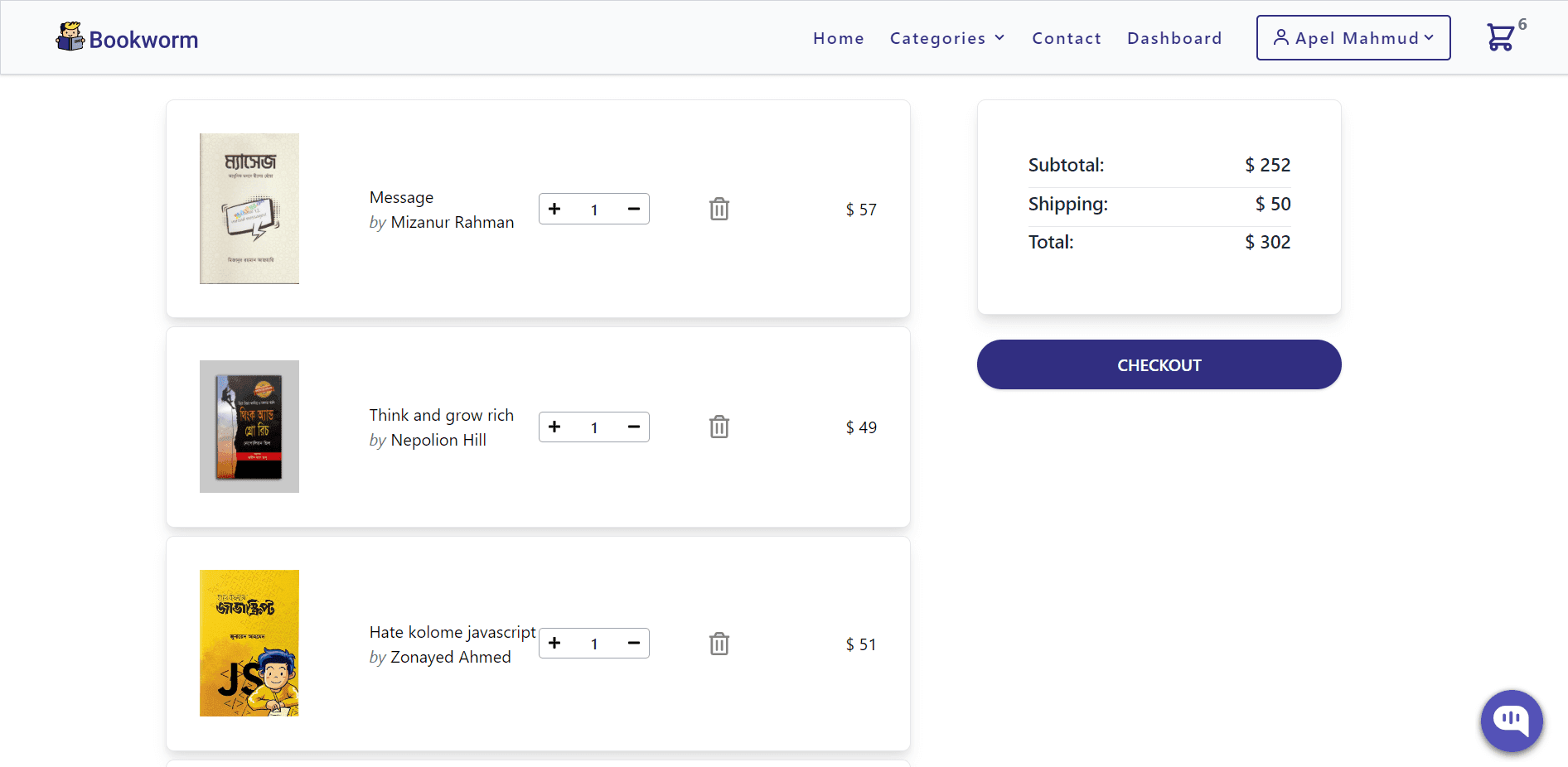Navigate to Dashboard
This screenshot has height=767, width=1568.
tap(1174, 38)
